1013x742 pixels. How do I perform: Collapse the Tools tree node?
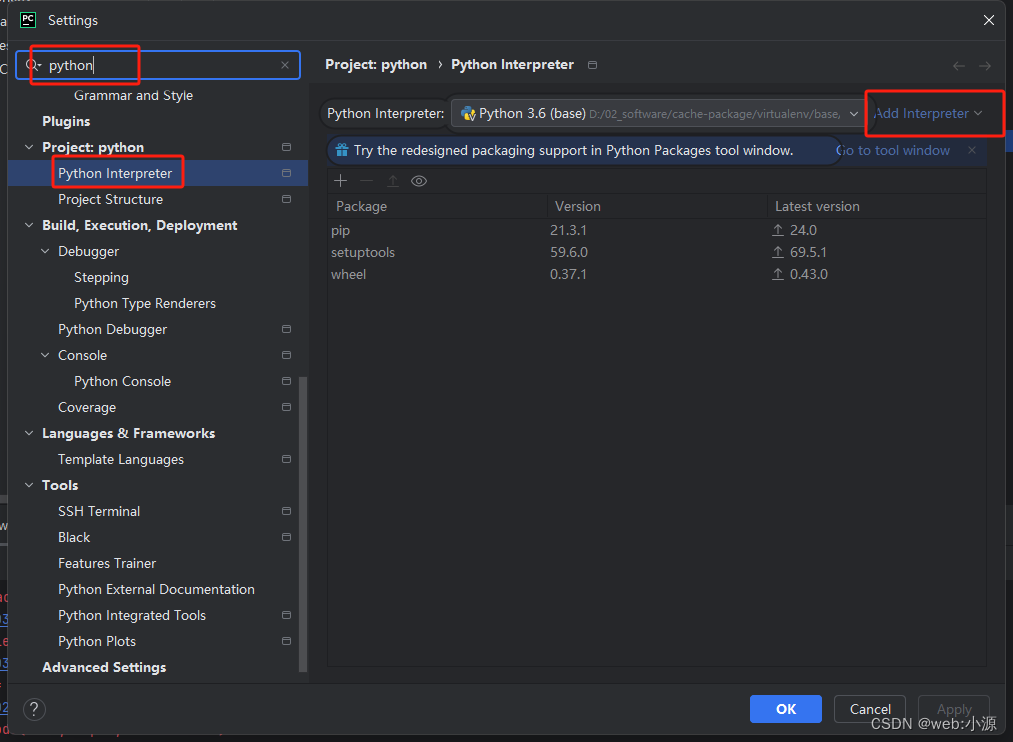pos(29,485)
